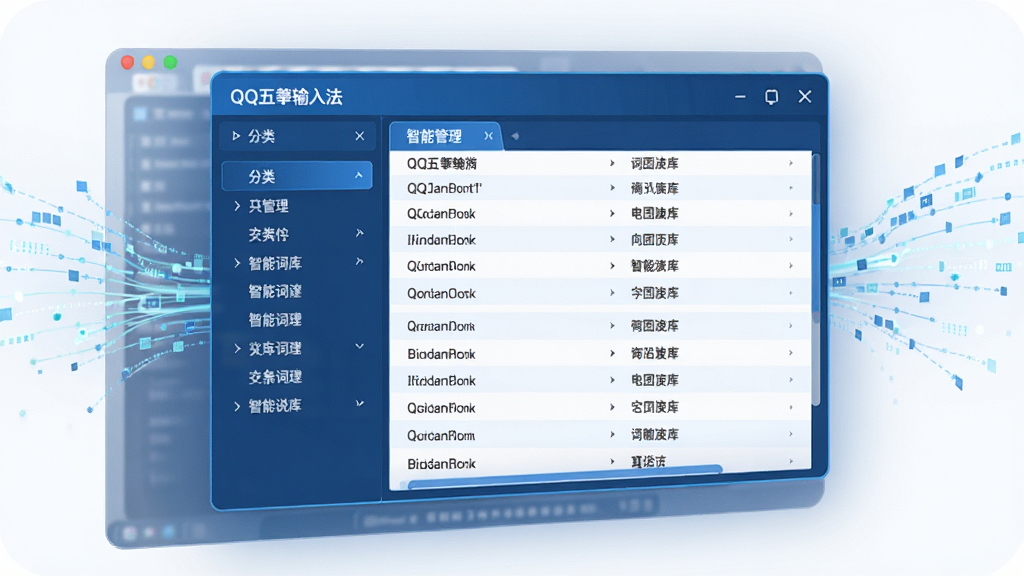Expand the 突库词理 node with its left chevron

(237, 349)
